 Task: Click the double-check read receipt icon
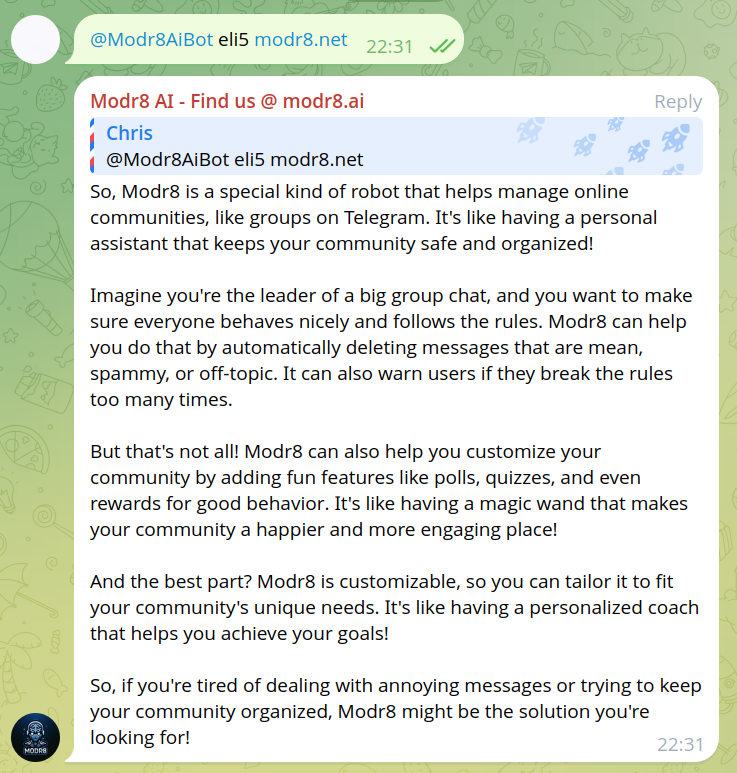tap(439, 46)
